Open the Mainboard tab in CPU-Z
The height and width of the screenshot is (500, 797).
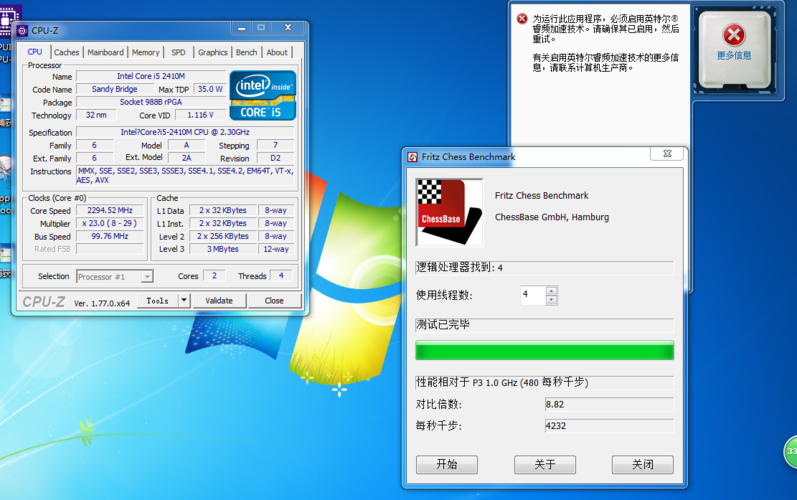coord(105,52)
